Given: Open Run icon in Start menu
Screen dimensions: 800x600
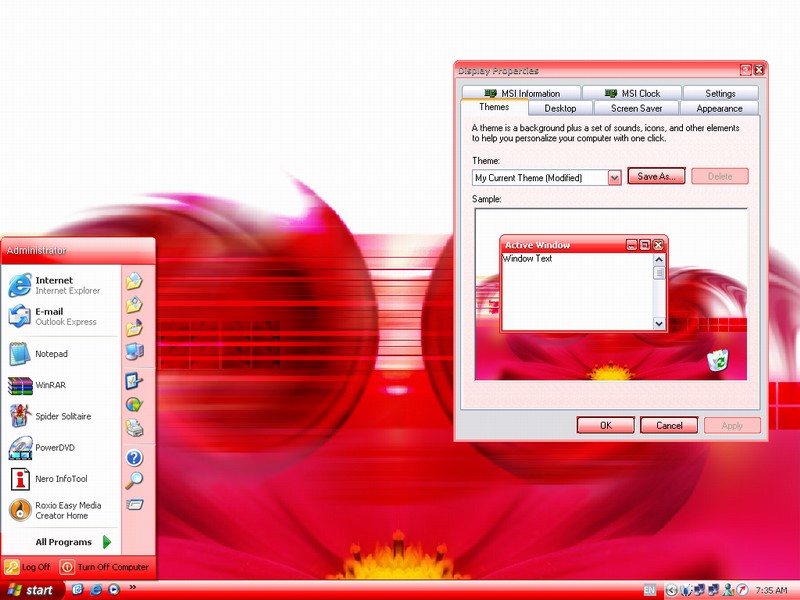Looking at the screenshot, I should [134, 505].
